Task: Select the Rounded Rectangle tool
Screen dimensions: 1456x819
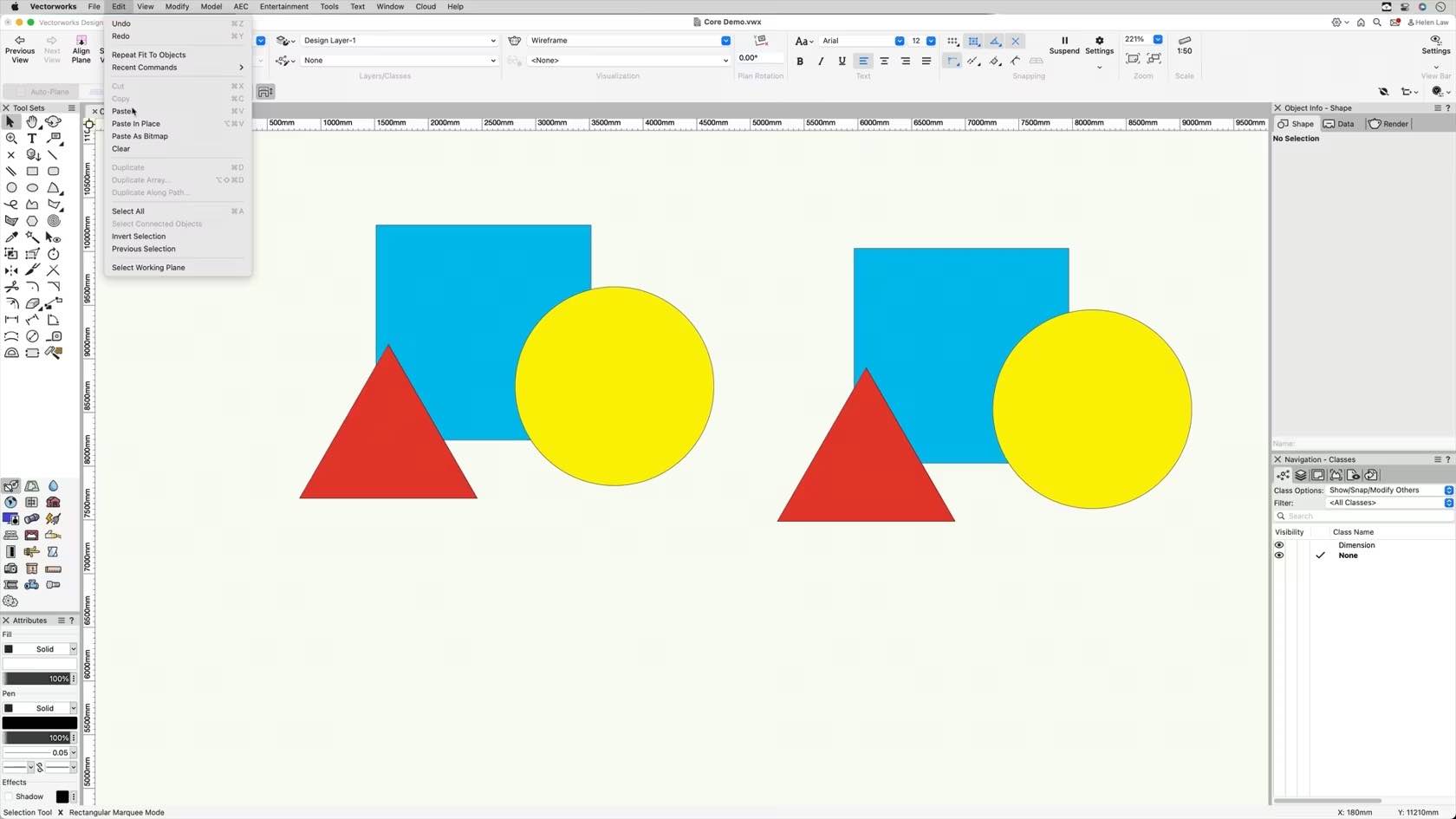Action: tap(54, 172)
